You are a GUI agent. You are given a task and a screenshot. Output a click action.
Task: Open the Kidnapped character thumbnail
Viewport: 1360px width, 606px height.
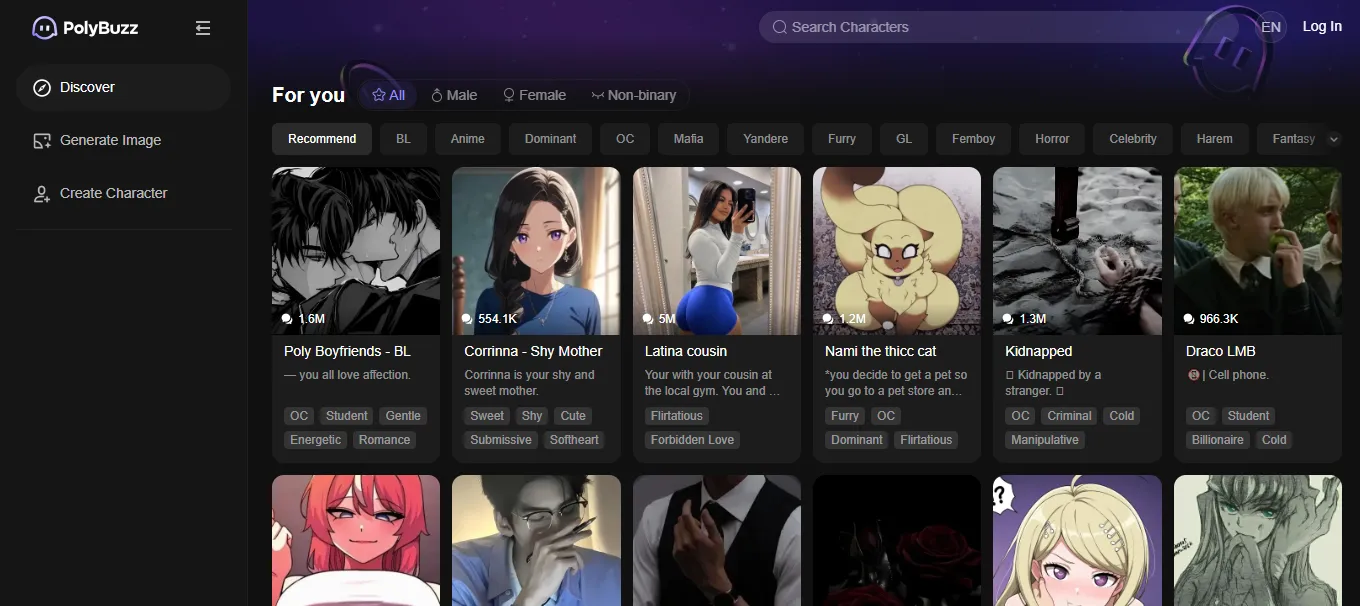[x=1077, y=251]
